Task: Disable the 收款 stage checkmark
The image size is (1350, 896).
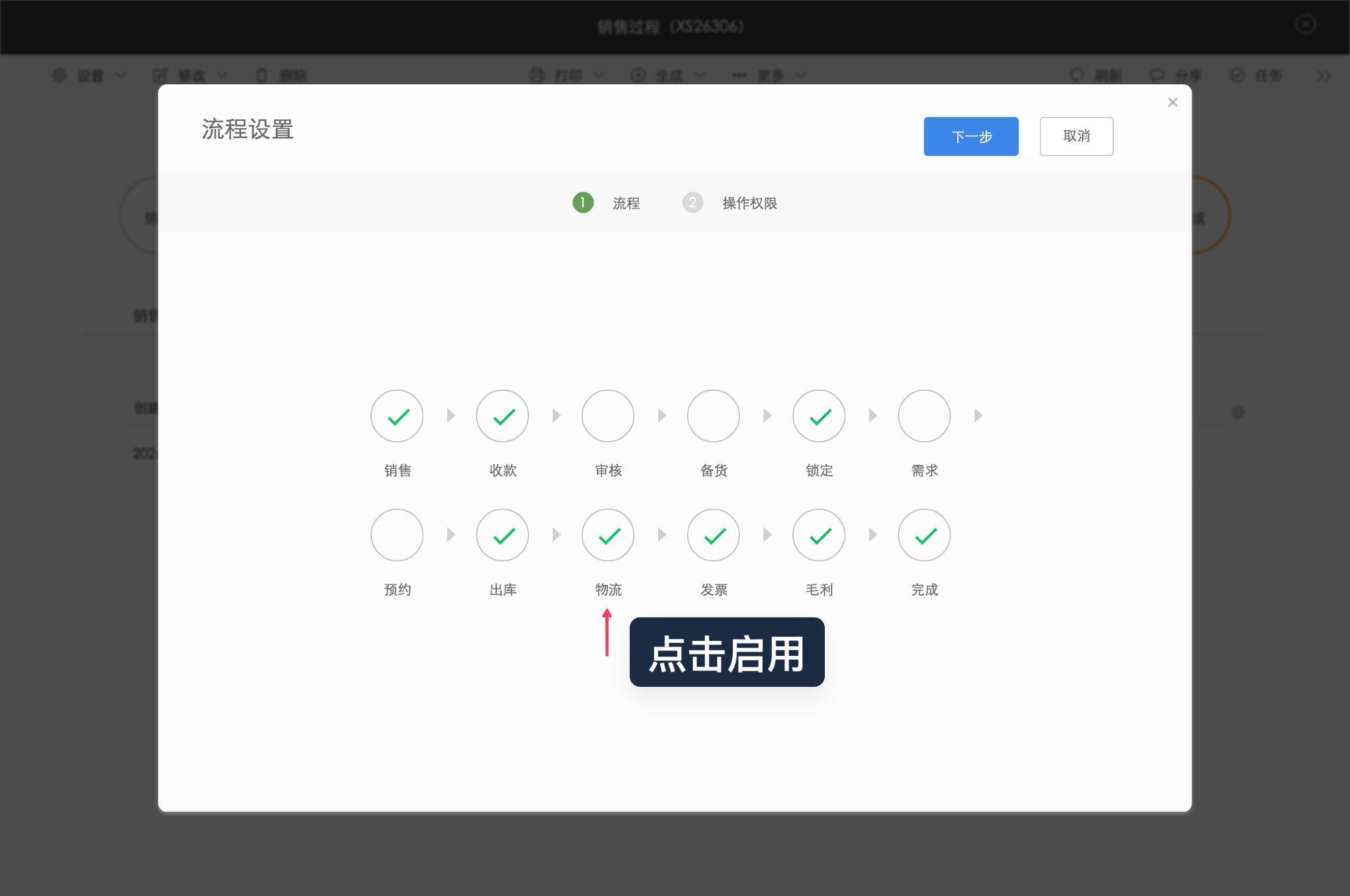Action: pos(502,416)
